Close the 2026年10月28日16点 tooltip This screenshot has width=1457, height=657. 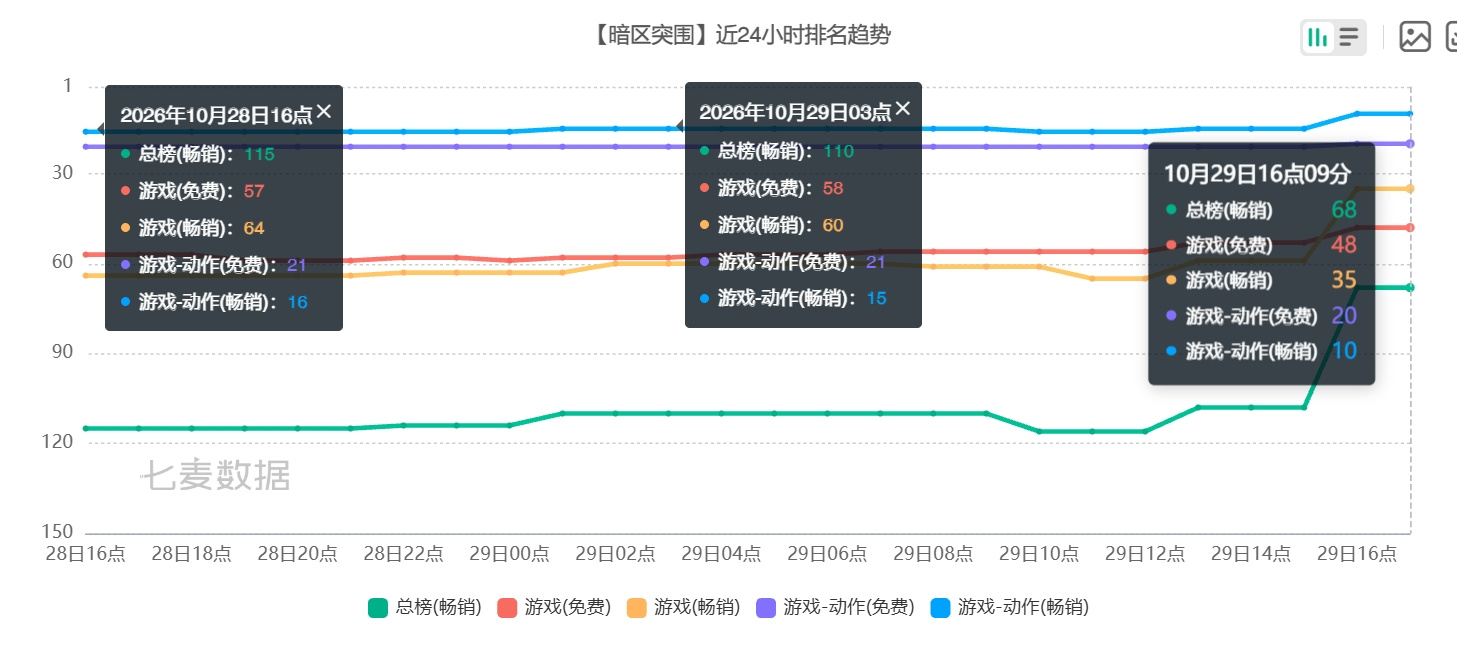click(324, 112)
